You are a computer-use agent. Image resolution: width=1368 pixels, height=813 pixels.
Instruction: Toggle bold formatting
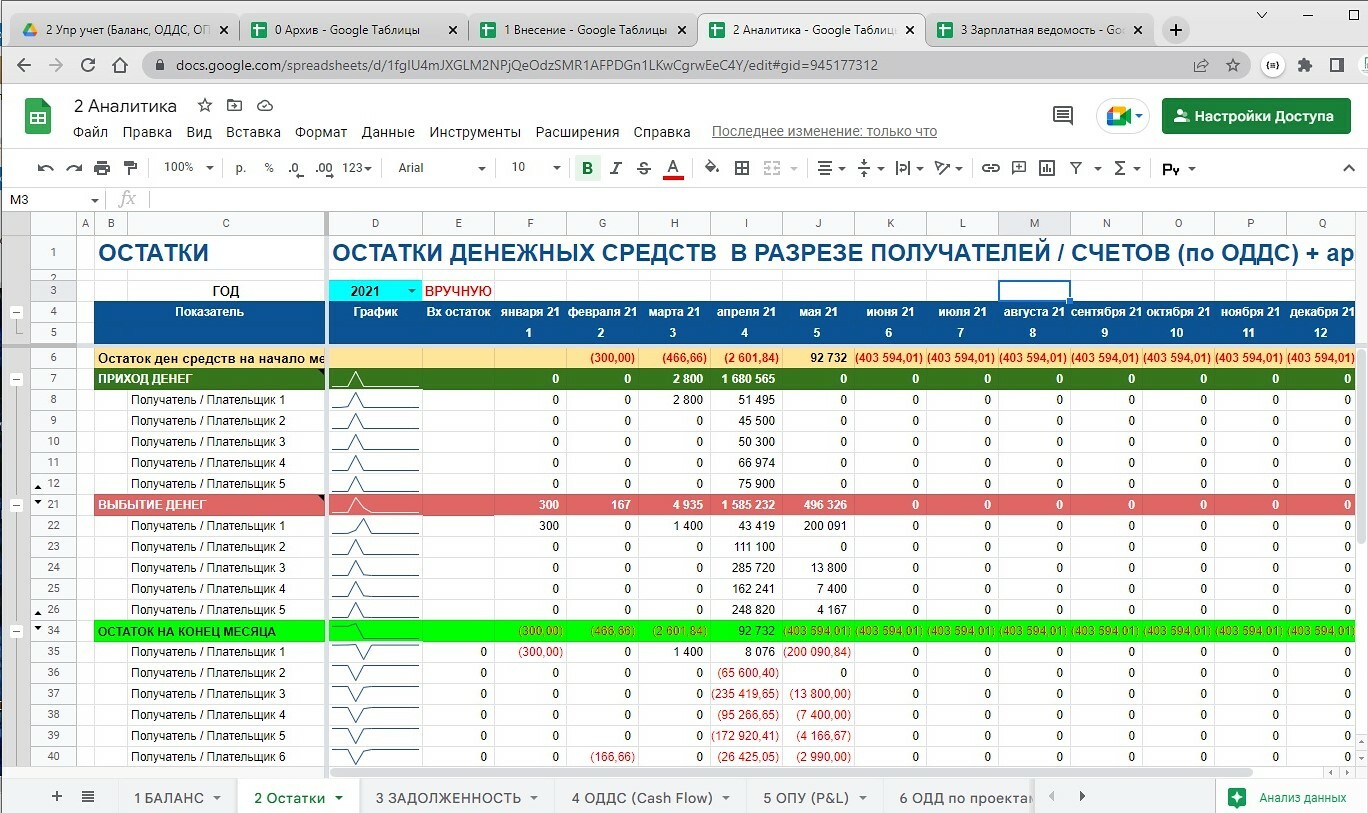click(587, 168)
